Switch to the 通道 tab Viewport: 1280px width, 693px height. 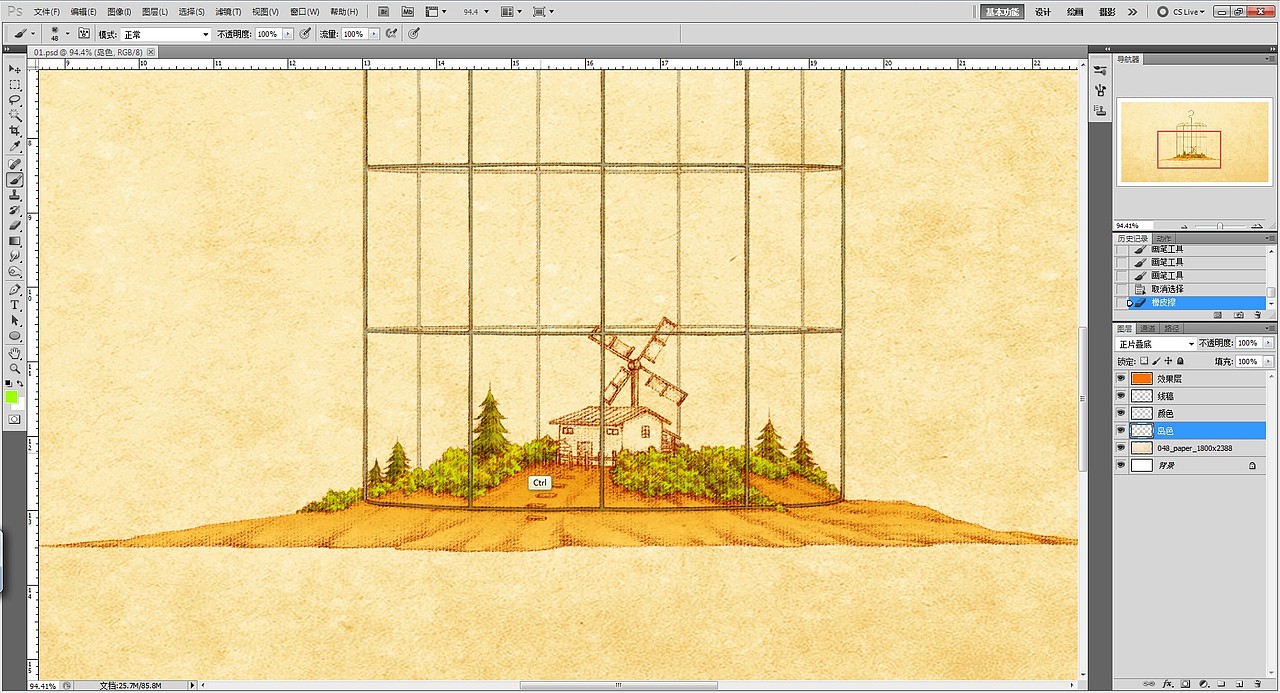pos(1148,328)
